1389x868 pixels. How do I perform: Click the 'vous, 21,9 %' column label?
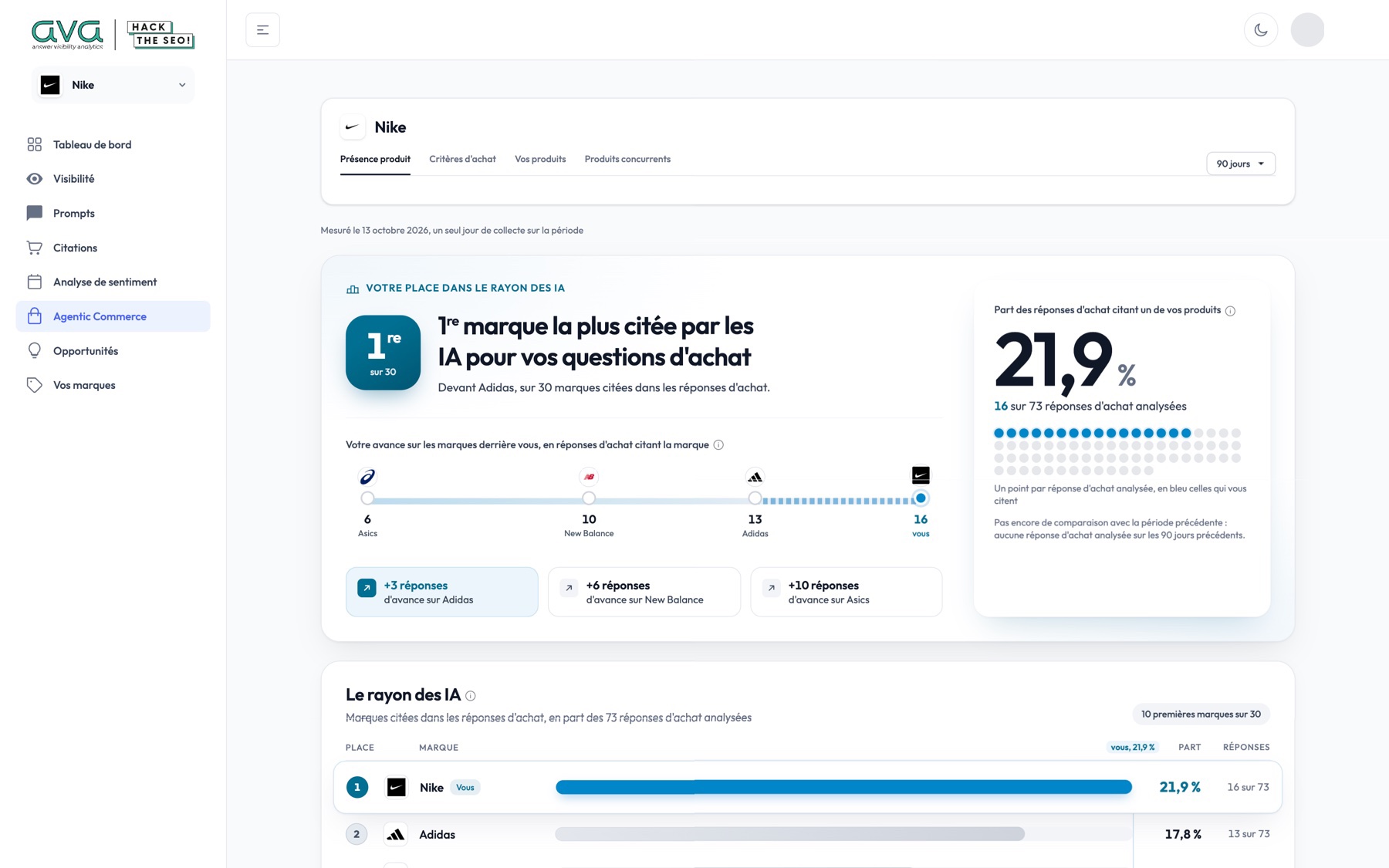(x=1132, y=748)
